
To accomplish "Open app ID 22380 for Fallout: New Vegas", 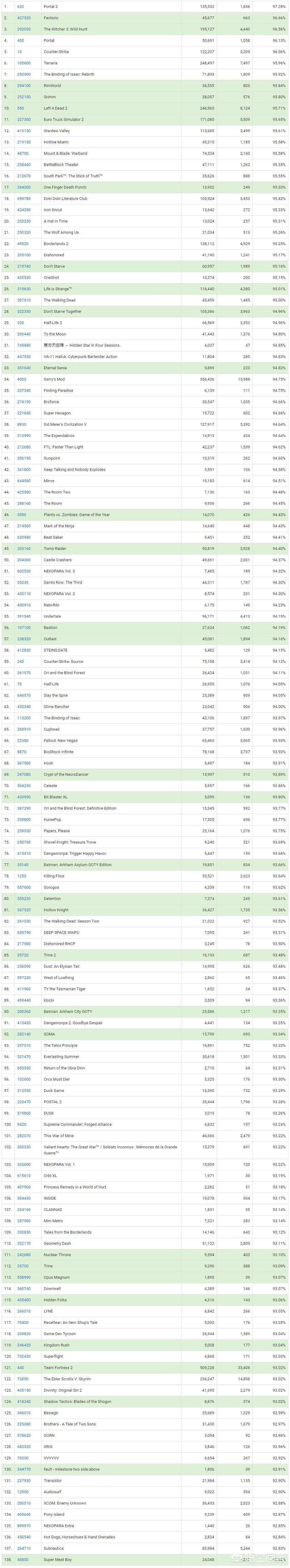I will (x=23, y=741).
